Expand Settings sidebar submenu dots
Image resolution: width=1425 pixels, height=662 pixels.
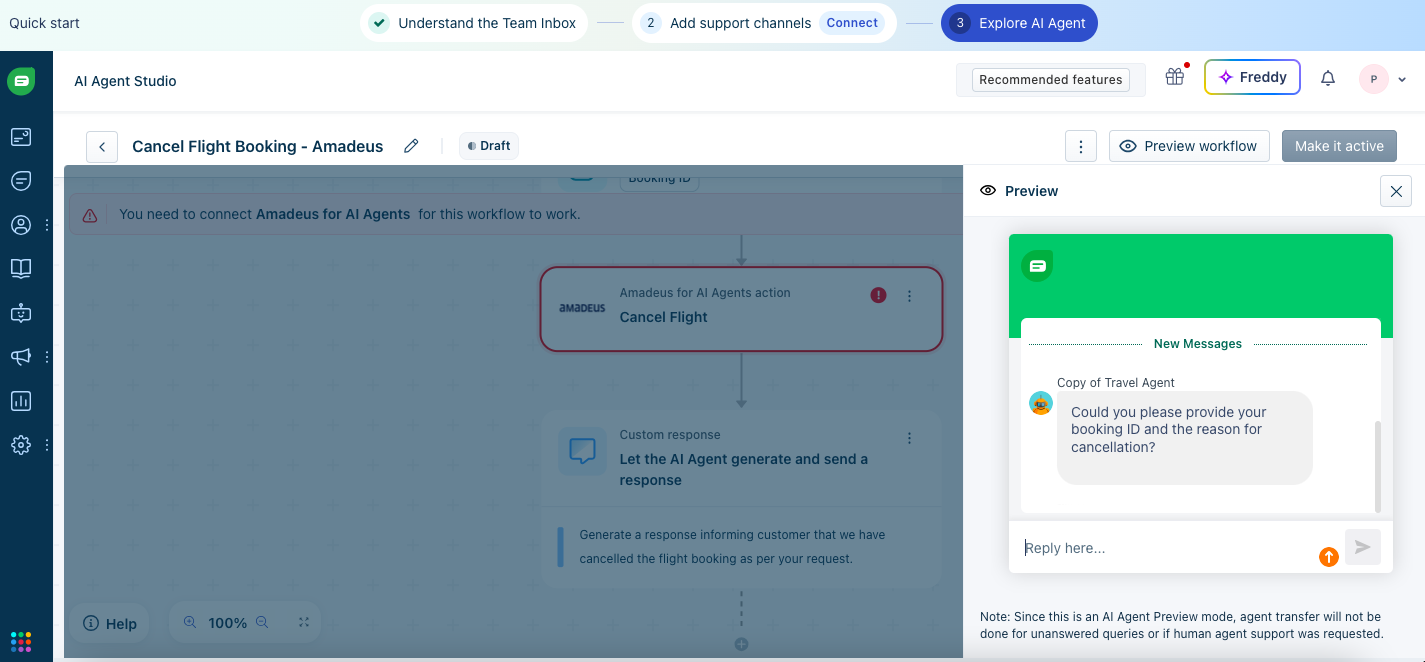click(x=47, y=445)
